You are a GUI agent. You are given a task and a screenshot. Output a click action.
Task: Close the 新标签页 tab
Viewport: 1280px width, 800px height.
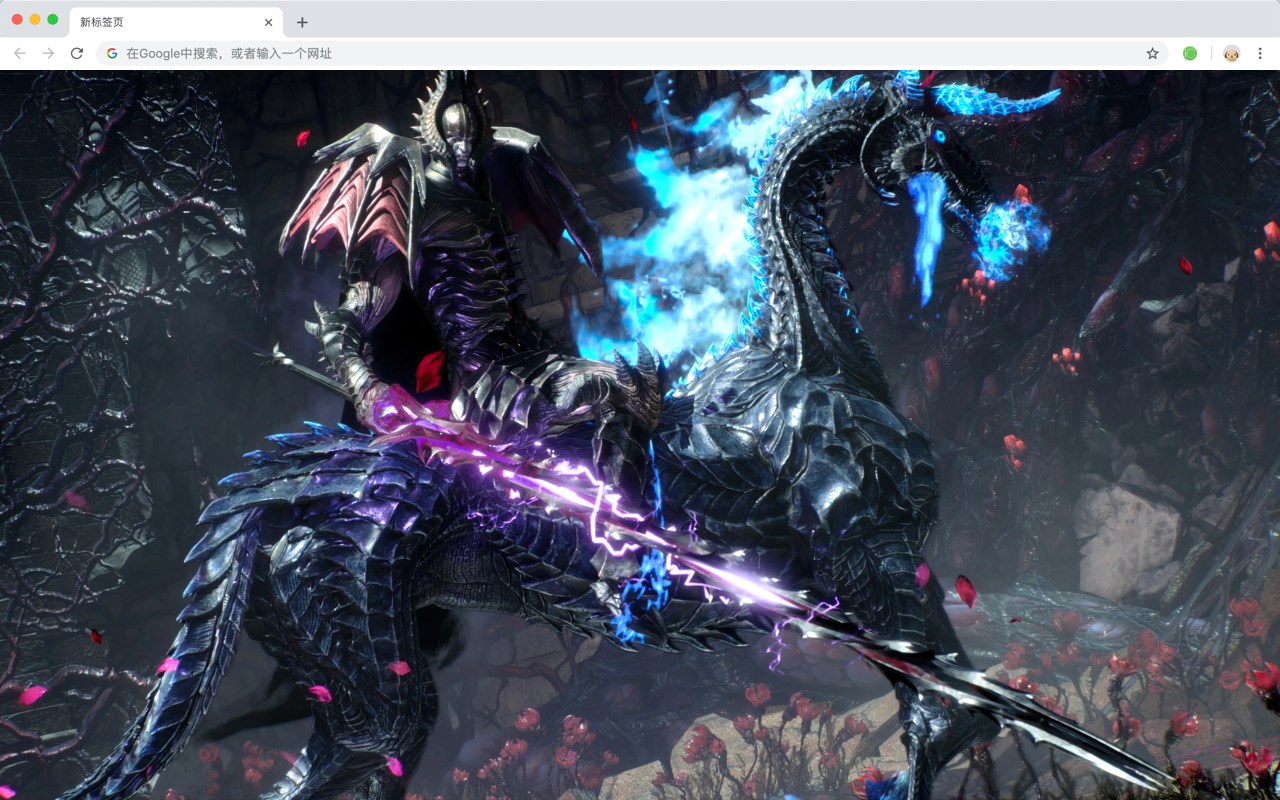(268, 22)
